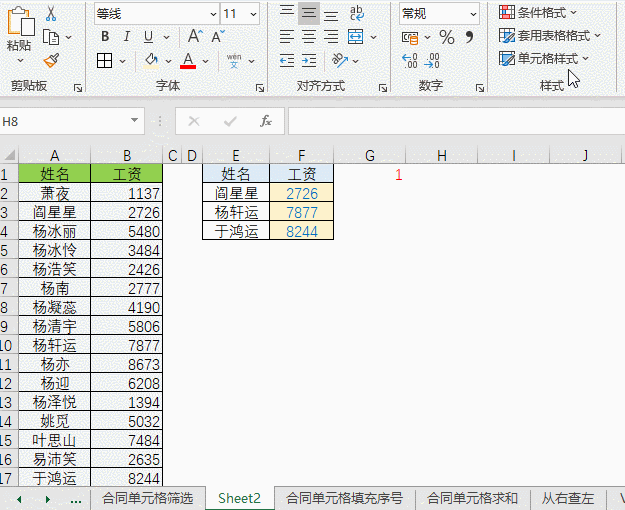Open Clipboard (剪贴板) dialog launcher
This screenshot has width=625, height=510.
click(x=78, y=88)
